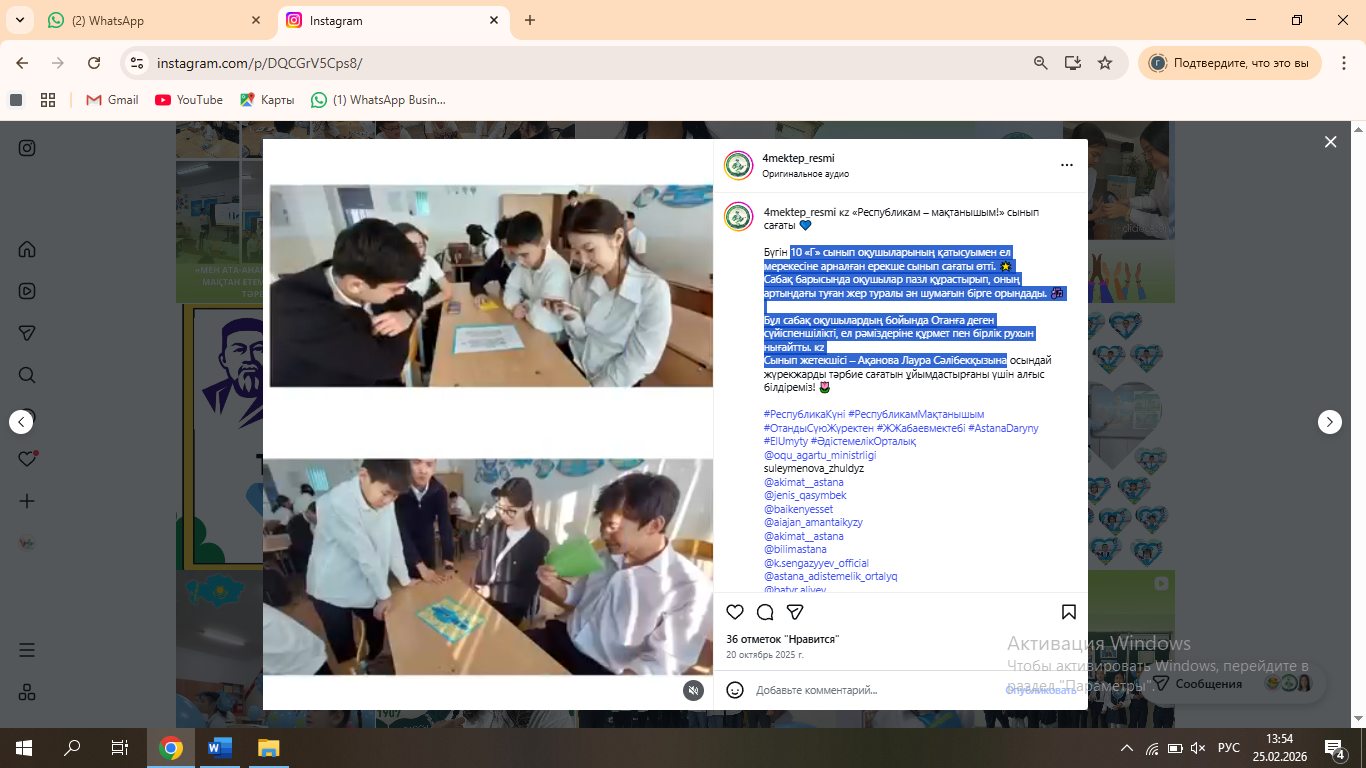1366x768 pixels.
Task: Save the post with bookmark icon
Action: [1068, 612]
